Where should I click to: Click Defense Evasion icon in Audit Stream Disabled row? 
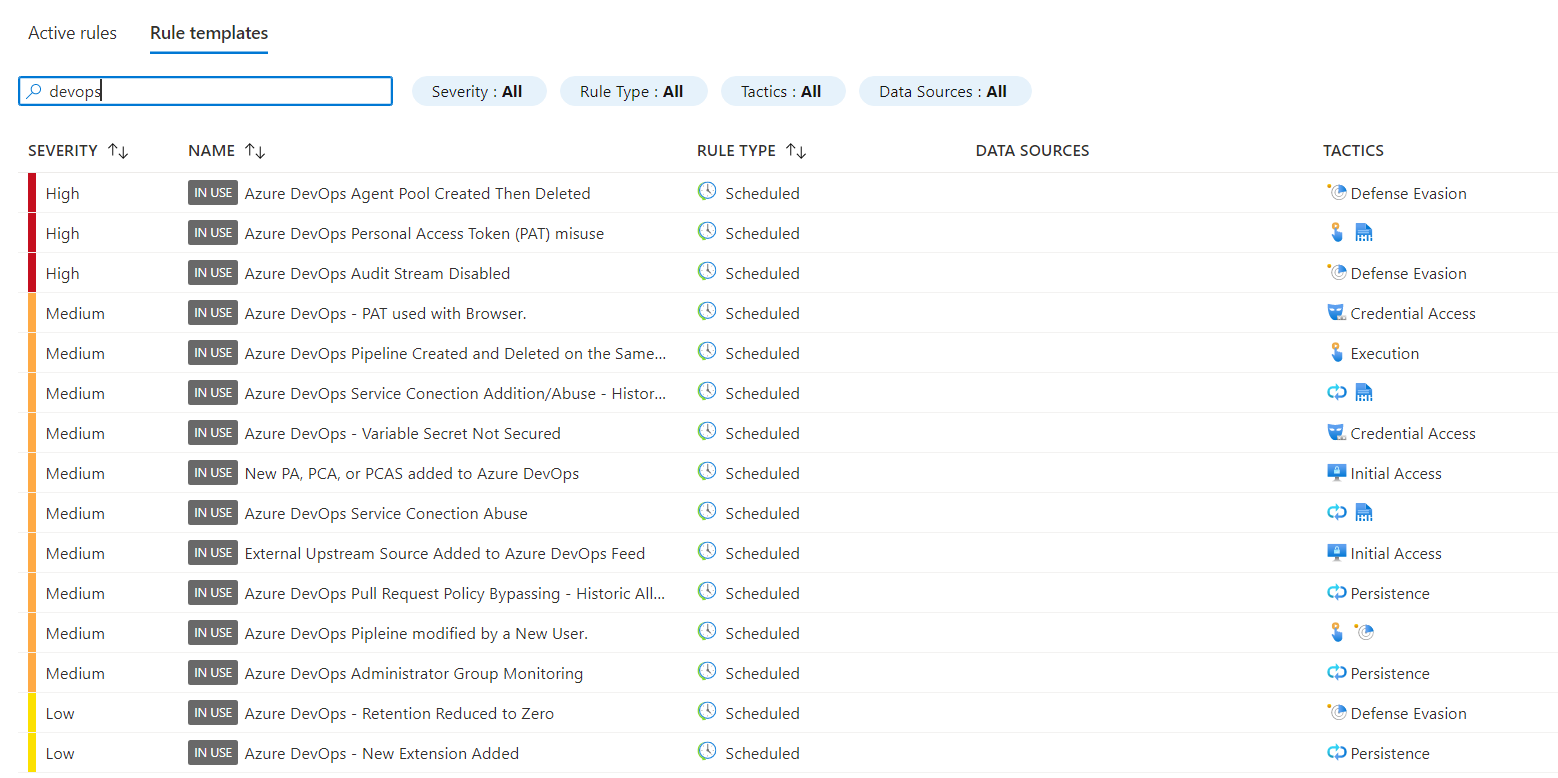(1337, 272)
